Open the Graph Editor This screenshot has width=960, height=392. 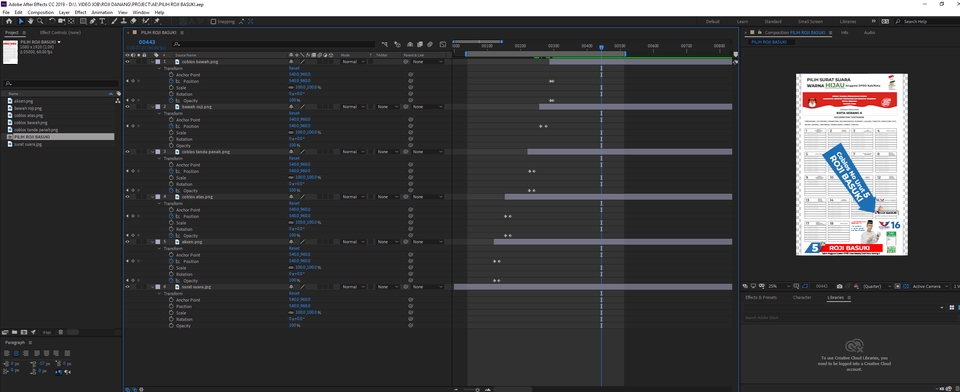(443, 44)
